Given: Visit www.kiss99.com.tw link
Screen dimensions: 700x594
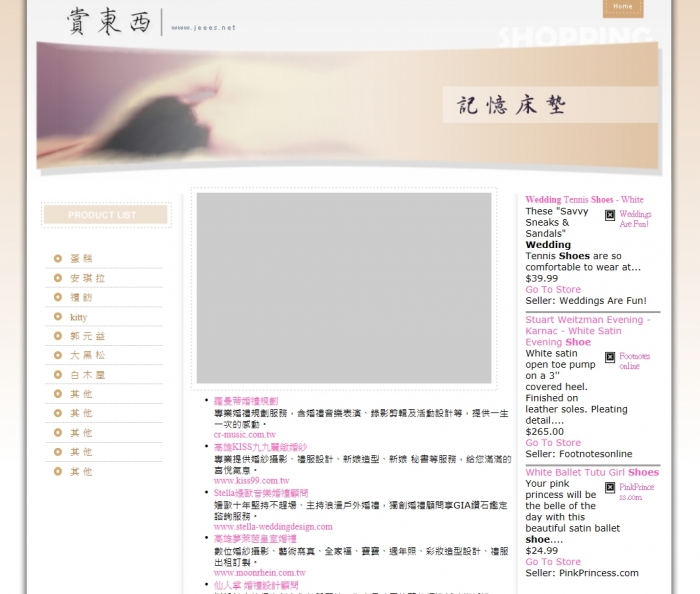Looking at the screenshot, I should pos(251,481).
